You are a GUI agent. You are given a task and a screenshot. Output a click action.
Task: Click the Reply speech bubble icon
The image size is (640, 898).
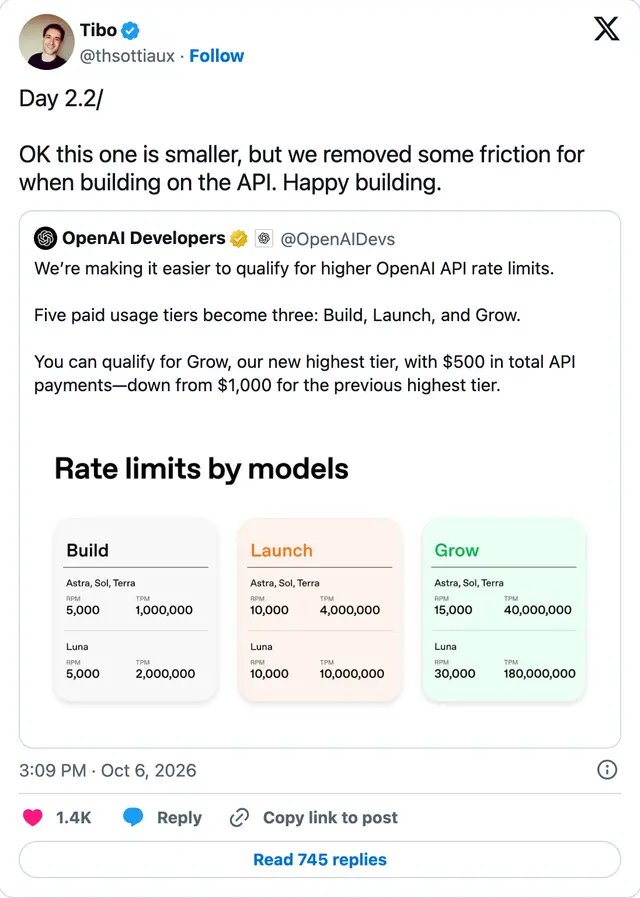(133, 817)
